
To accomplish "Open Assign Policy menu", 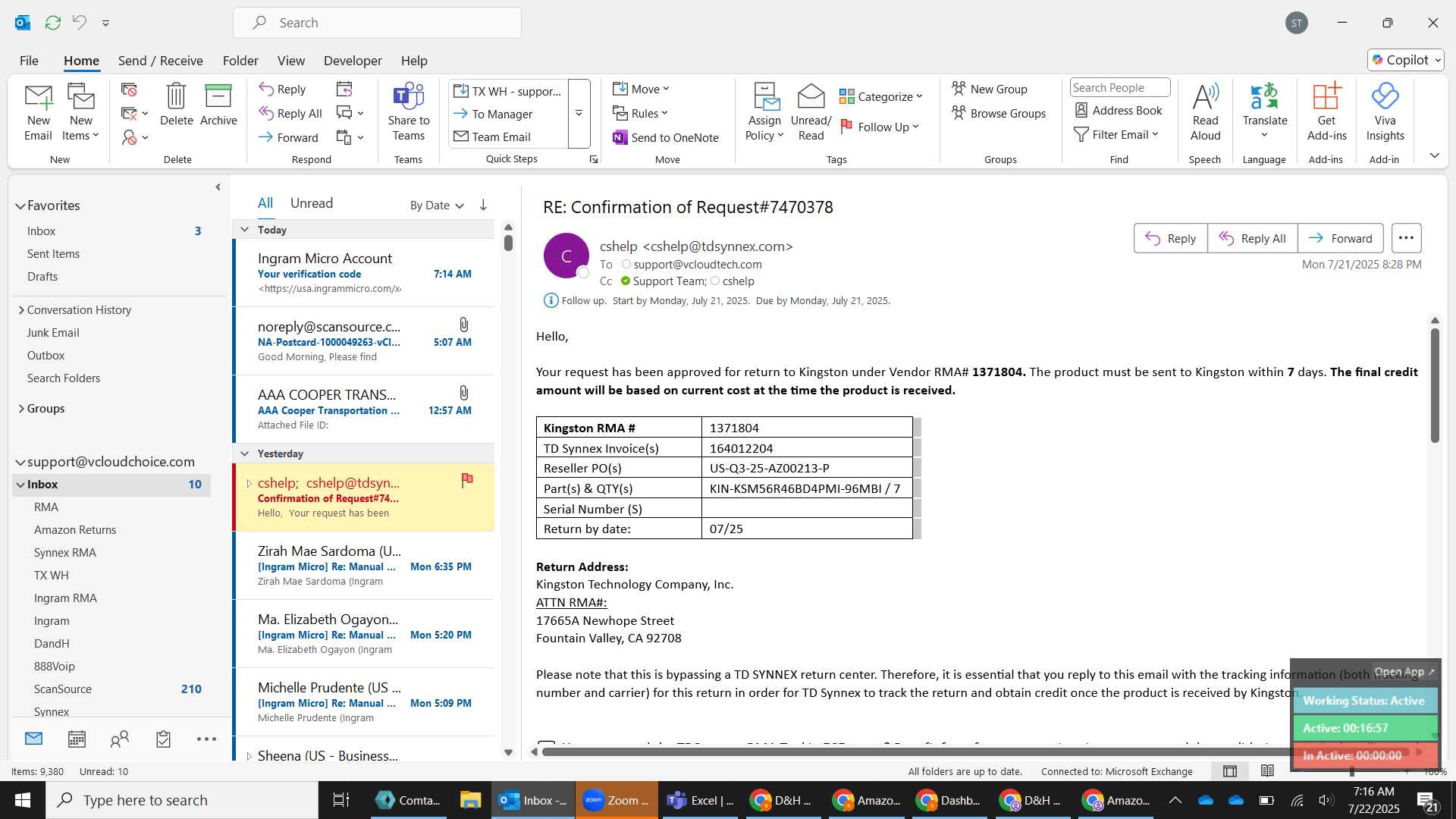I will pos(764,112).
